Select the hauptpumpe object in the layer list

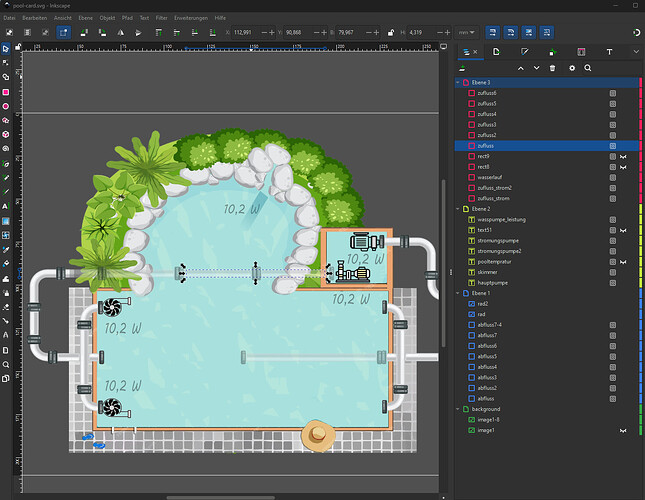[x=493, y=282]
